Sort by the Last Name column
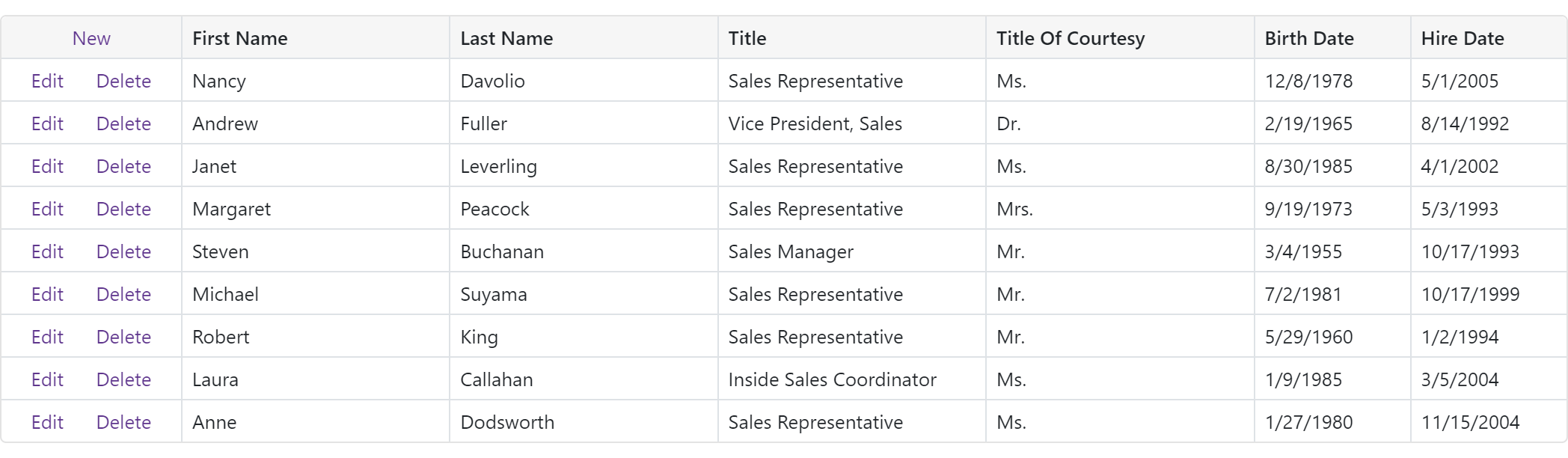 (x=506, y=37)
